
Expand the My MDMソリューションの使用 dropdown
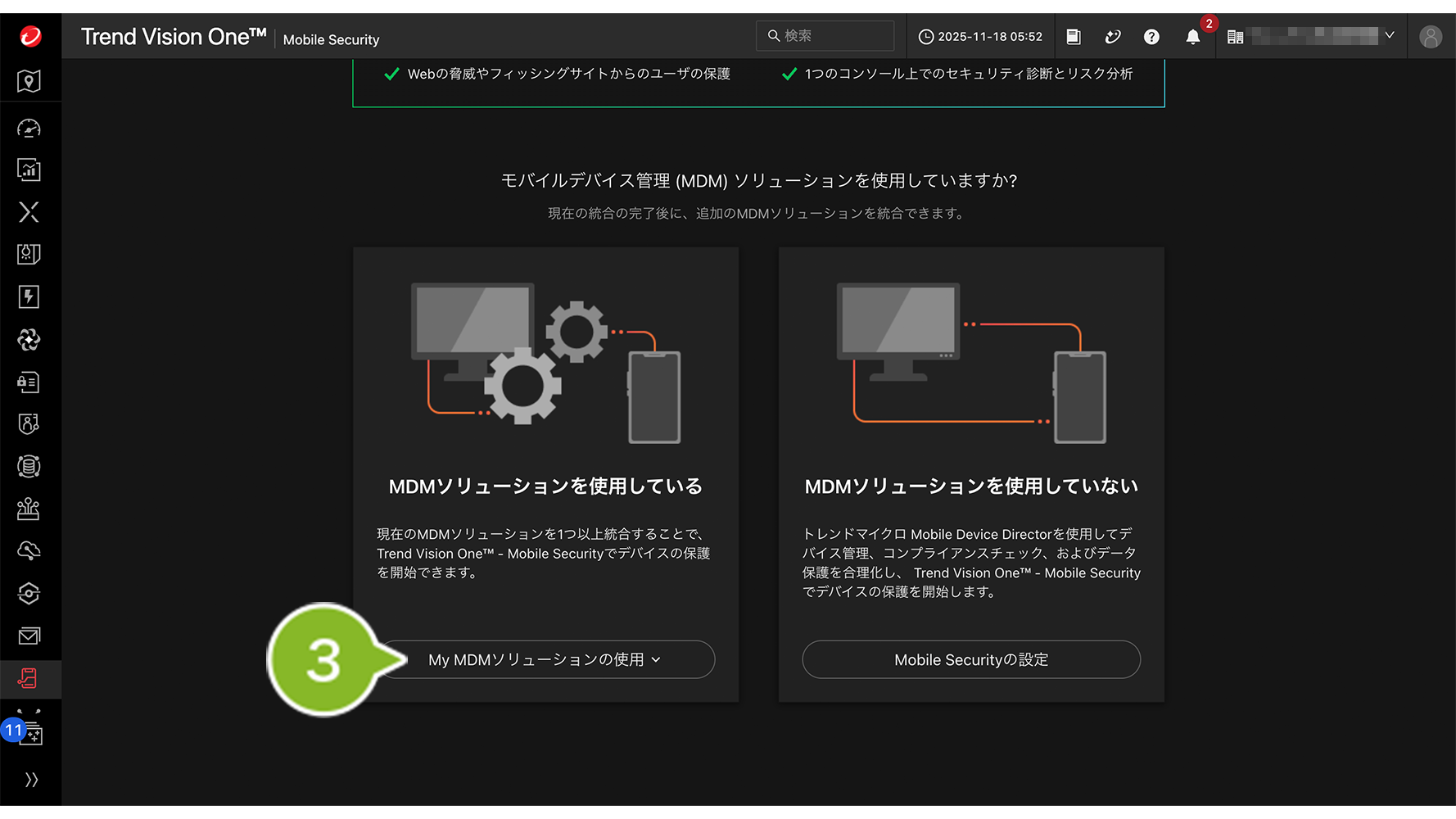tap(545, 659)
